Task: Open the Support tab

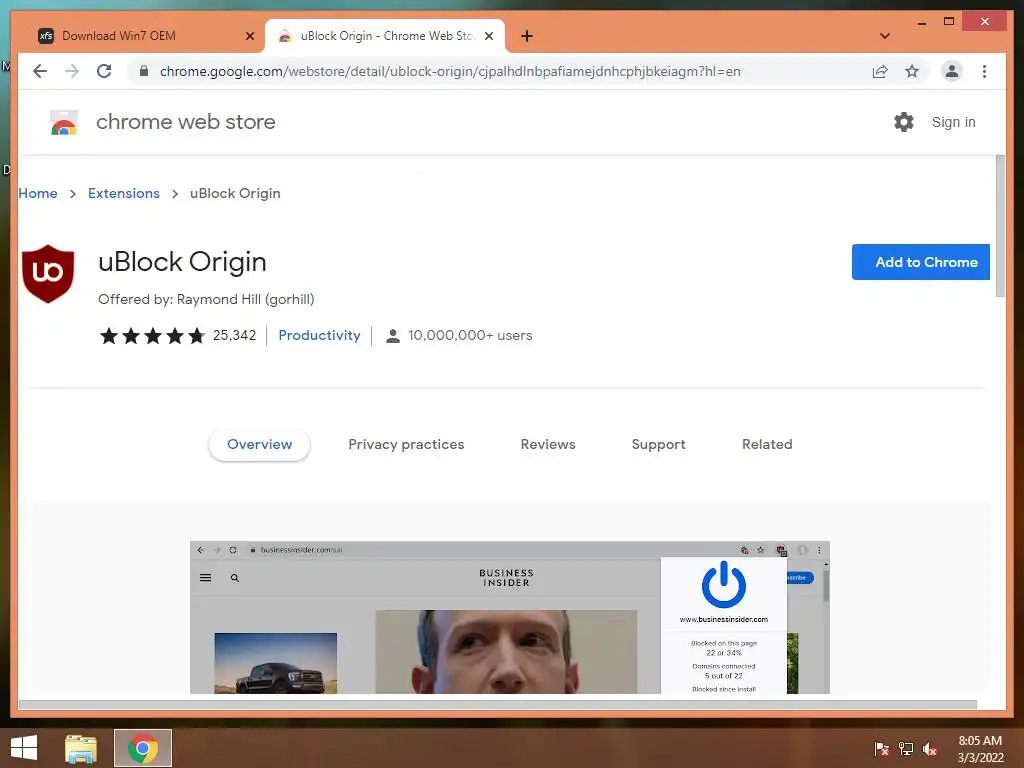Action: click(658, 445)
